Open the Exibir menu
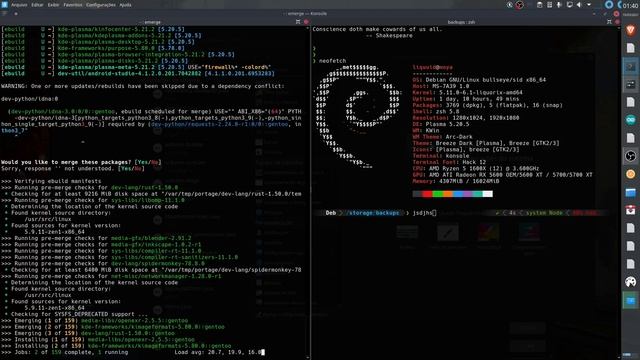640x360 pixels. click(53, 5)
